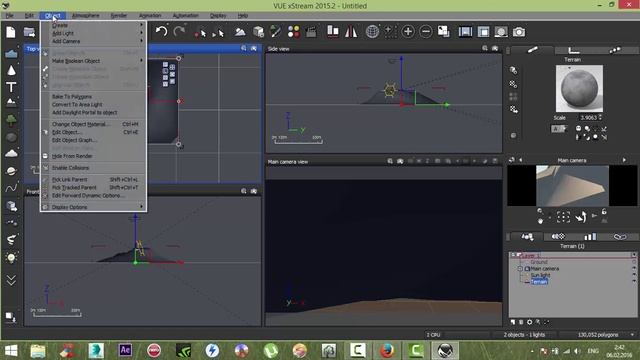Collapse the Layer 1 tree node

(513, 255)
